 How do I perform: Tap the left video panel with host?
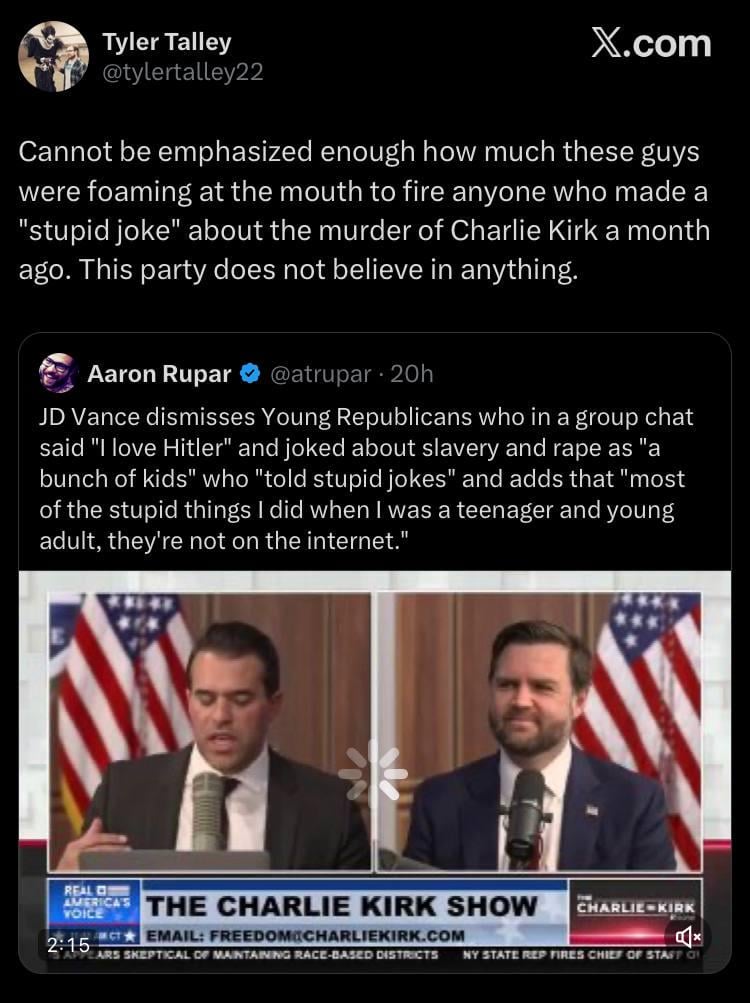pyautogui.click(x=212, y=730)
